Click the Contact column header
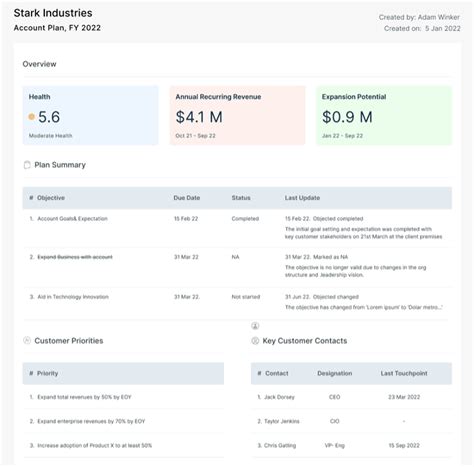 [x=277, y=373]
